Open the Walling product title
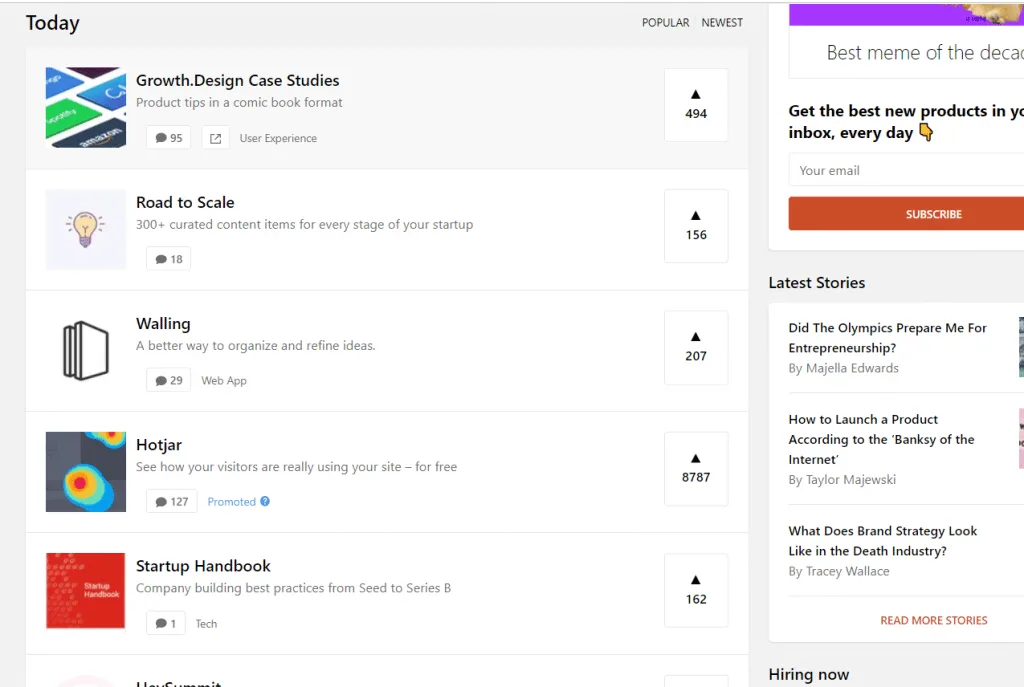1024x687 pixels. pyautogui.click(x=163, y=324)
